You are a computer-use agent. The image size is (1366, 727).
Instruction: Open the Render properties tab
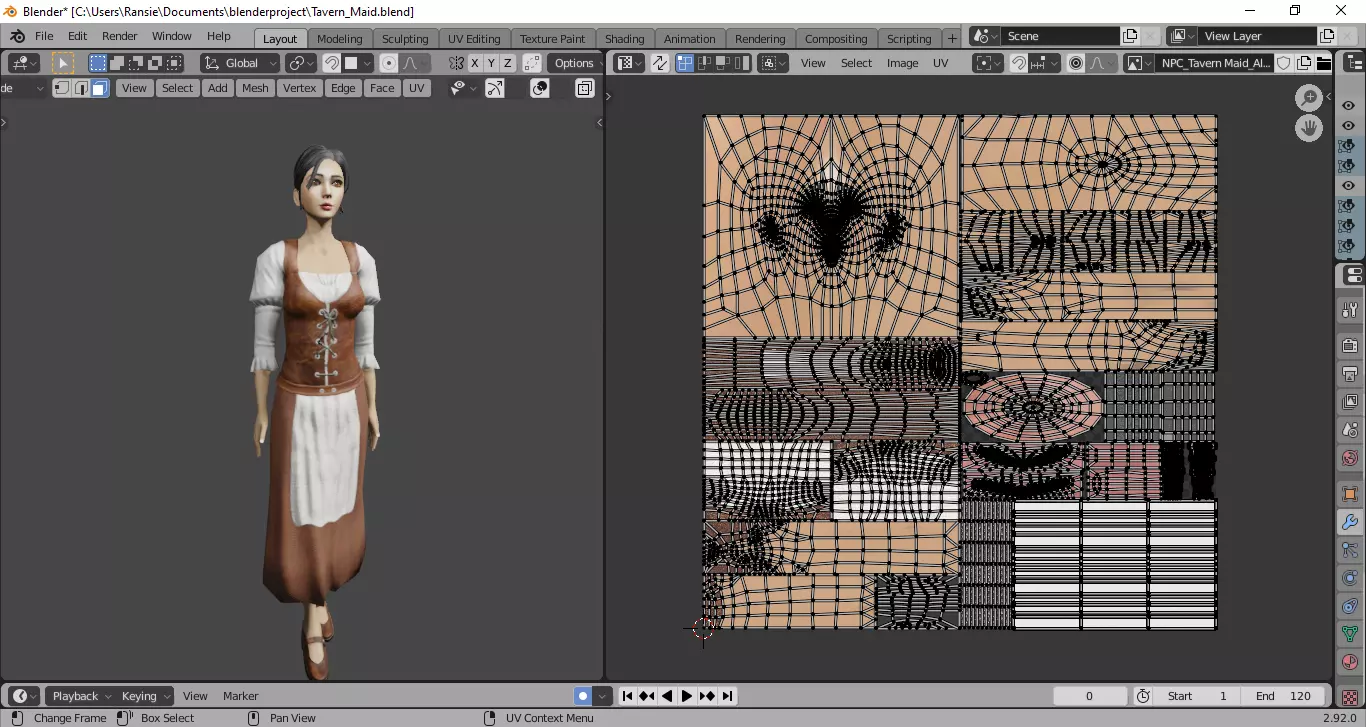click(1349, 347)
